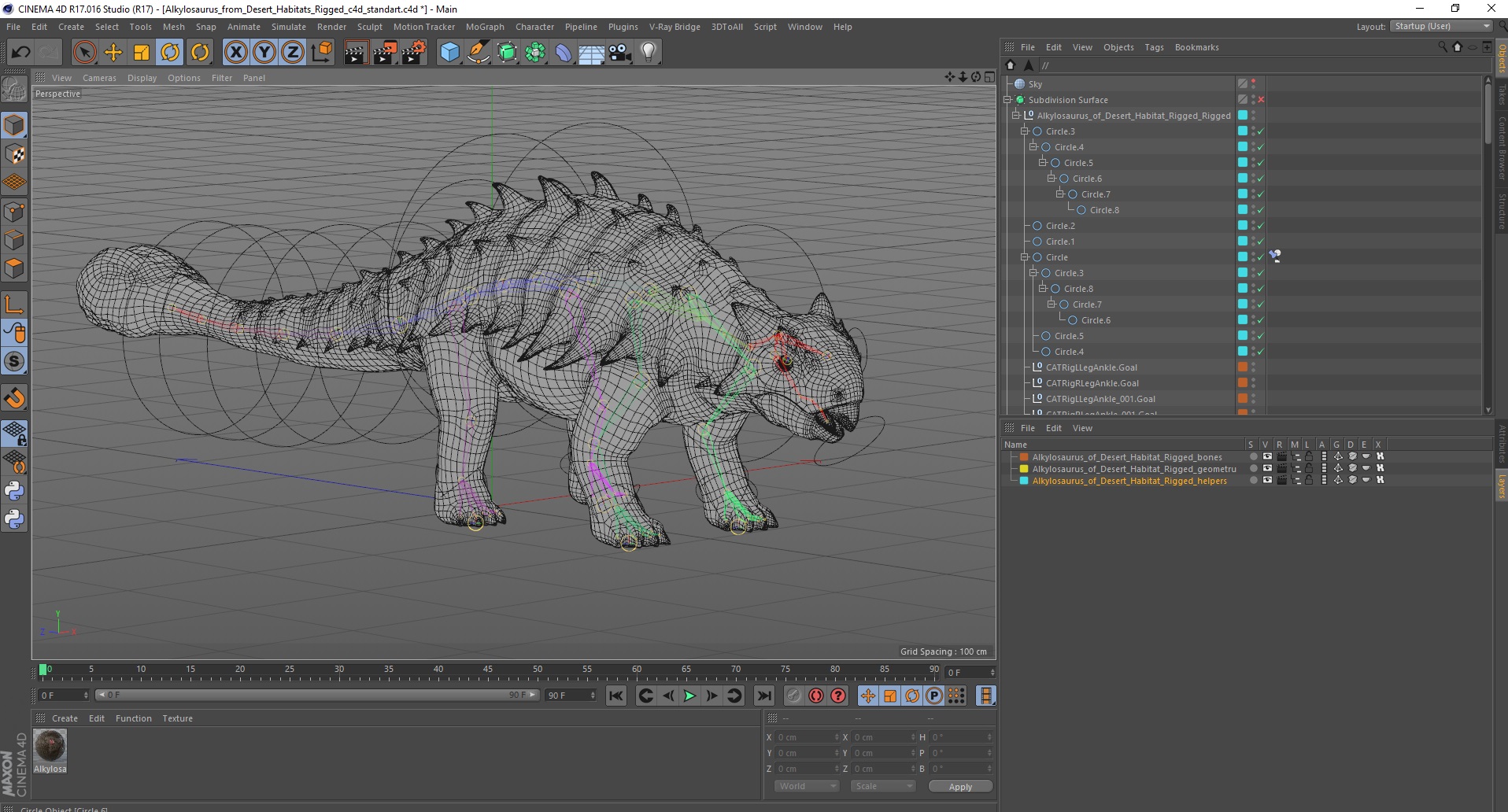Collapse the Subdivision Surface object
1508x812 pixels.
pos(1007,100)
